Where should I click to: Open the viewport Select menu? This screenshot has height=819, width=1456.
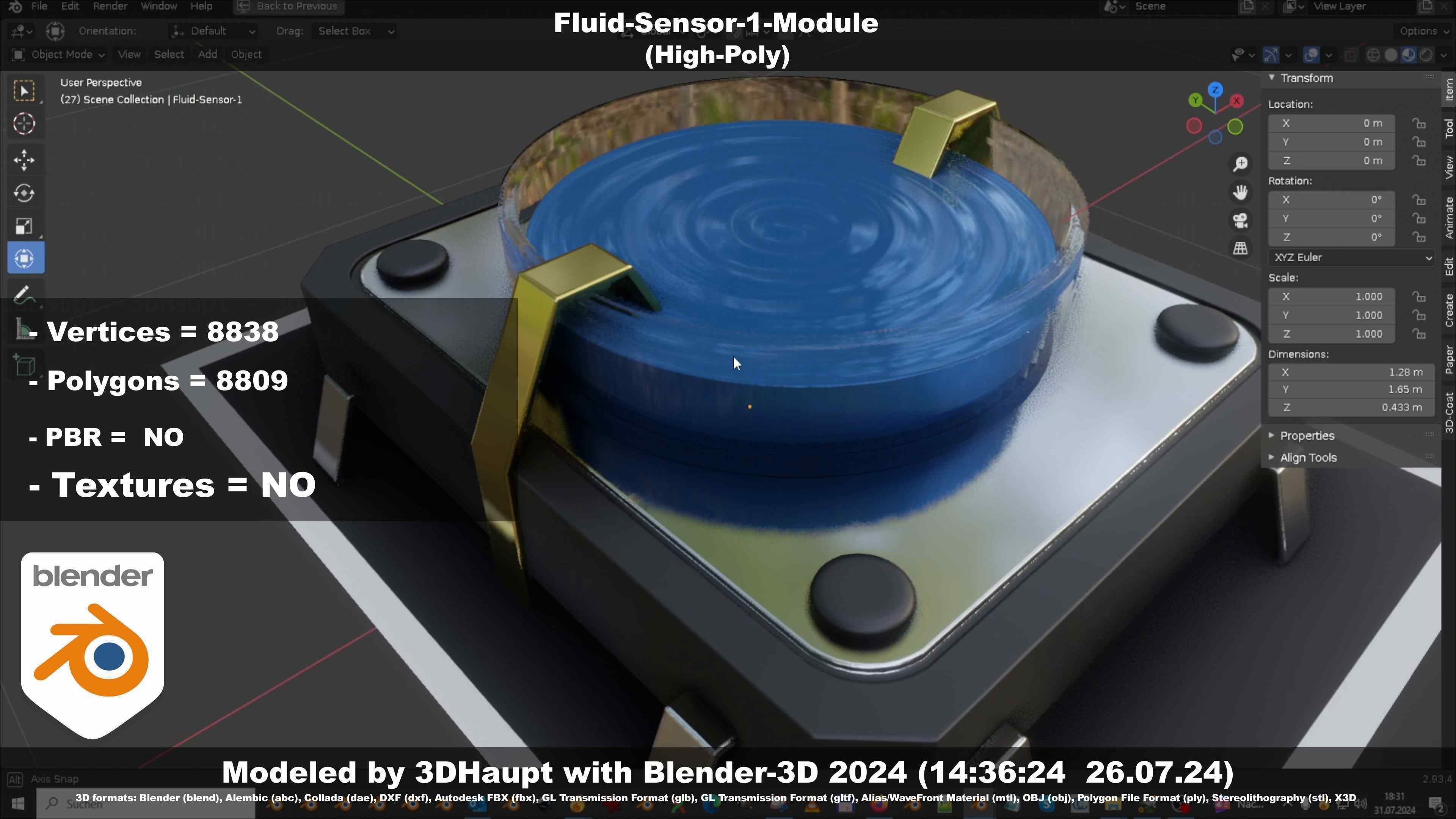click(x=169, y=55)
